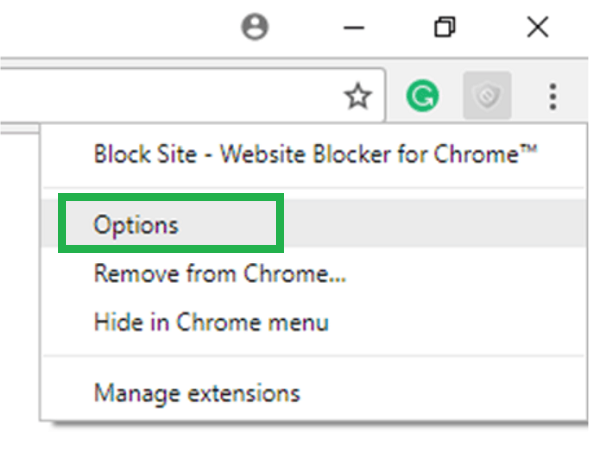
Task: Select Options from the extension menu
Action: [x=136, y=225]
